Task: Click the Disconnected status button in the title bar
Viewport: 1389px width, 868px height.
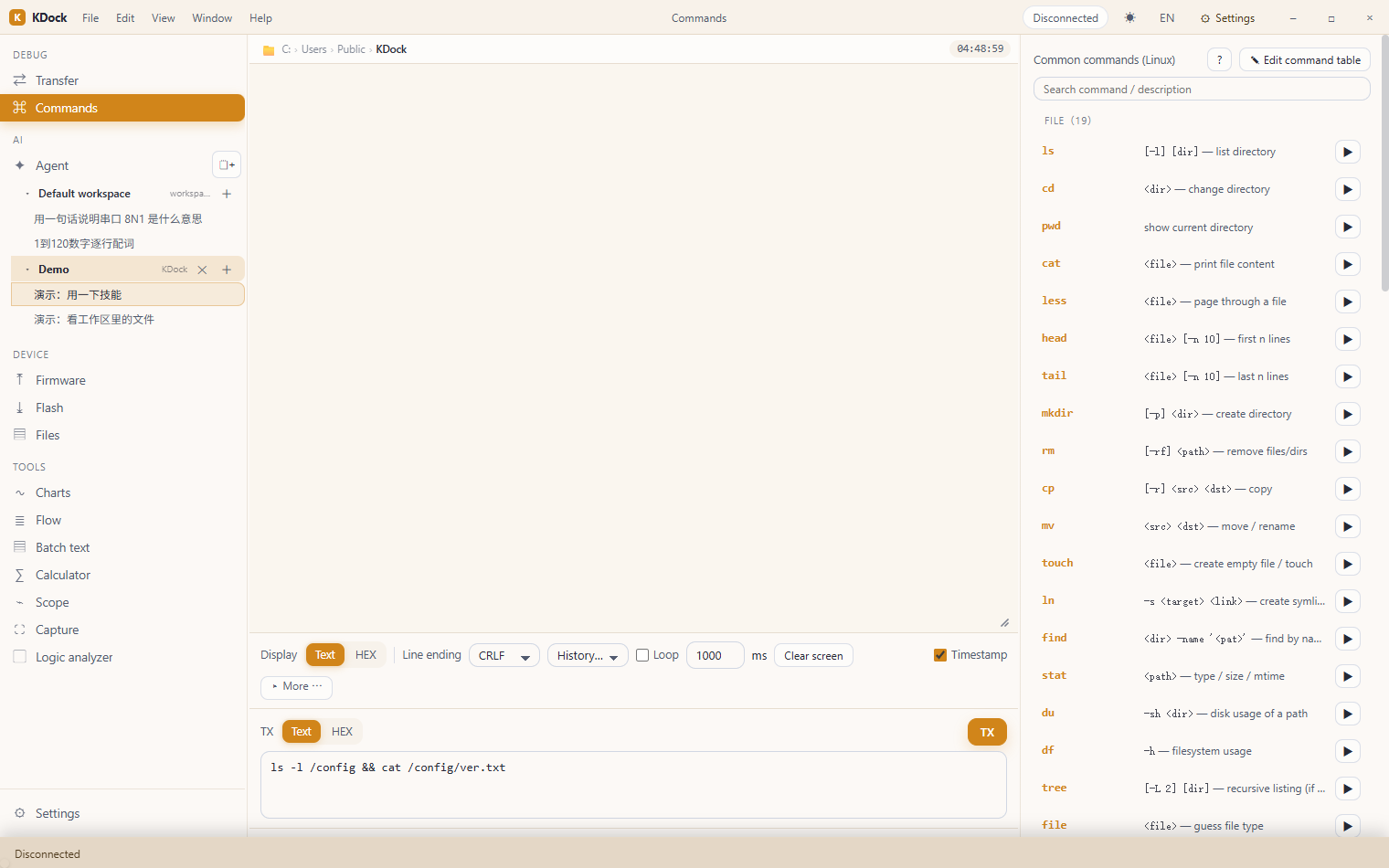Action: point(1066,18)
